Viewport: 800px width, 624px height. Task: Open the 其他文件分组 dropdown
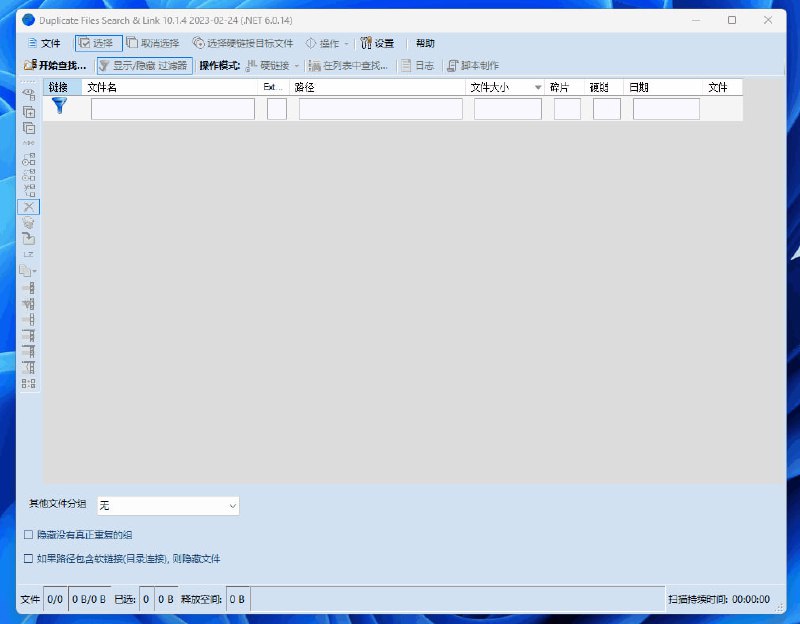pyautogui.click(x=167, y=506)
